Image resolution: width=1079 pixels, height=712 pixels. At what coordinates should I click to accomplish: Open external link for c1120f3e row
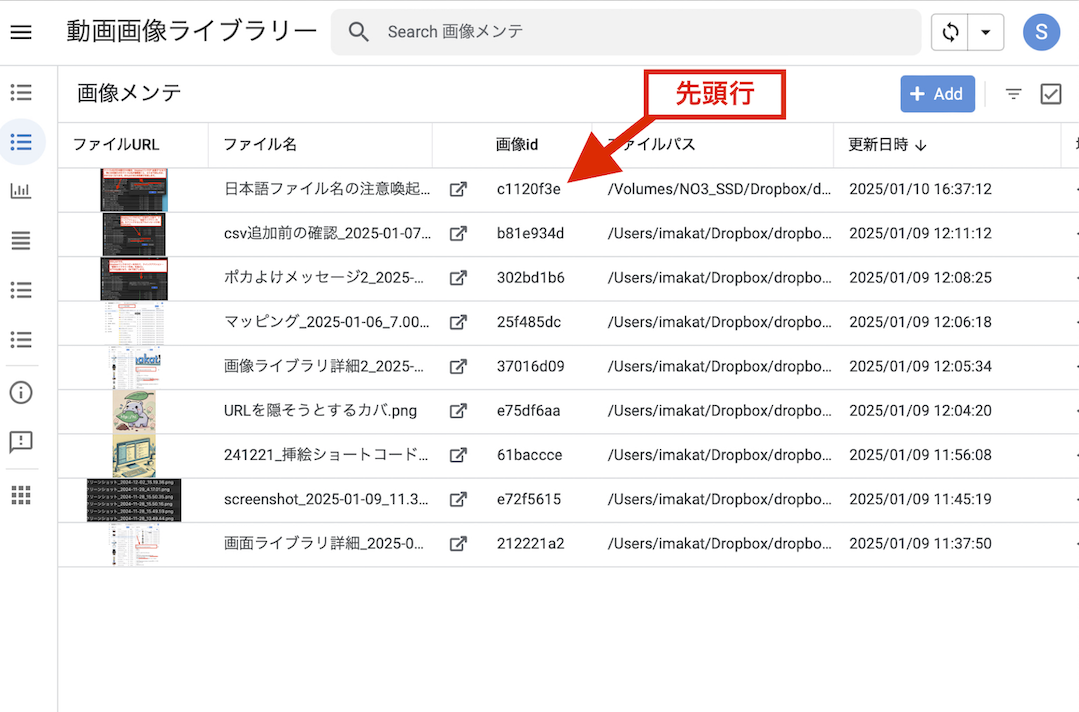[458, 189]
